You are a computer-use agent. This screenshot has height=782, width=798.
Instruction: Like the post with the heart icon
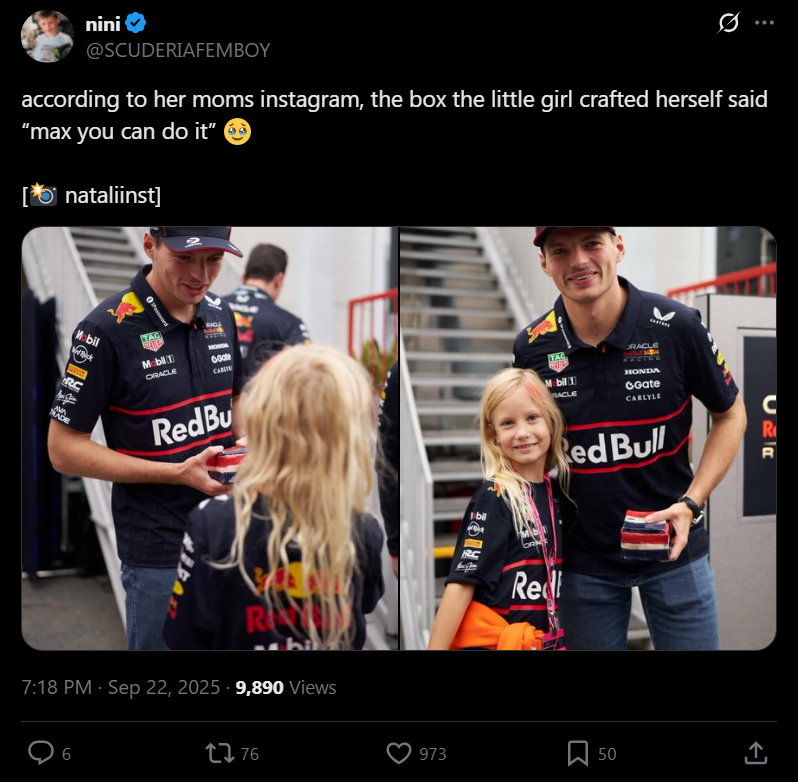pos(398,753)
